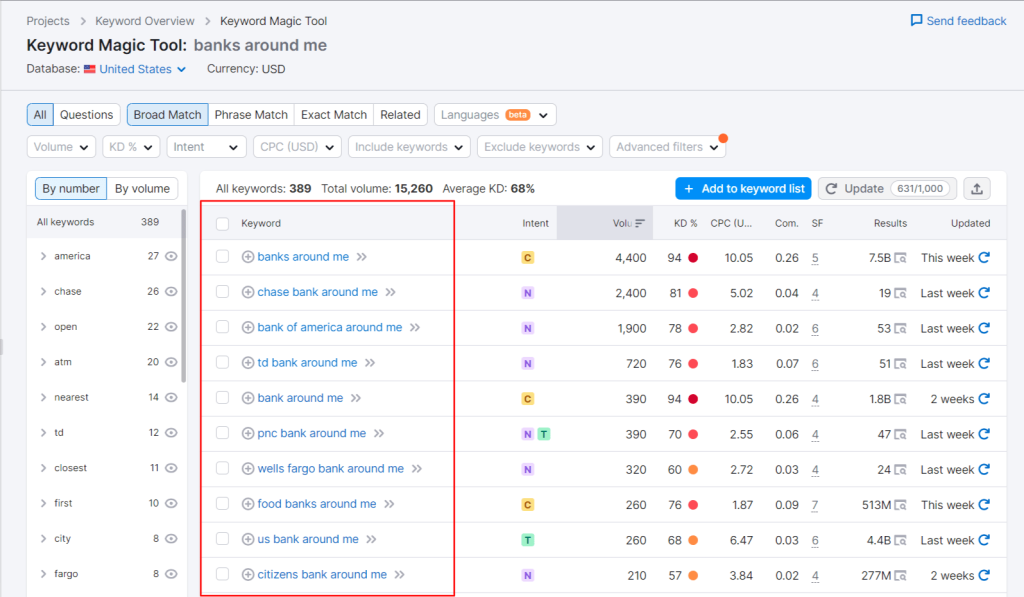Expand the 'open' keyword group

click(43, 327)
